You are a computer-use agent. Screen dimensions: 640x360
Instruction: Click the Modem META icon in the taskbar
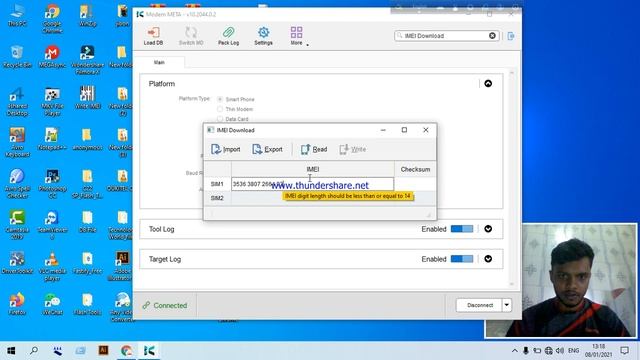149,351
